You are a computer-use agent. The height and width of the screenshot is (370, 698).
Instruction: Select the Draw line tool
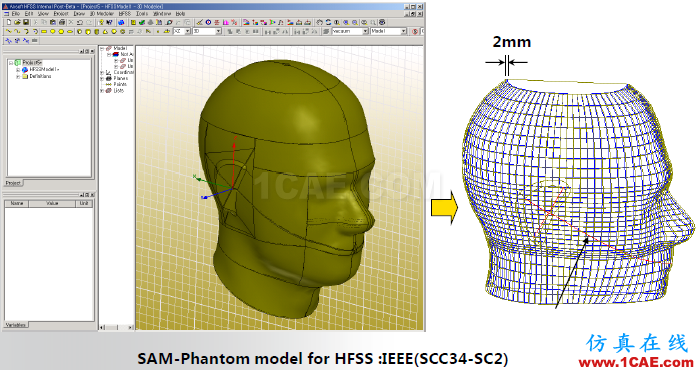coord(9,32)
